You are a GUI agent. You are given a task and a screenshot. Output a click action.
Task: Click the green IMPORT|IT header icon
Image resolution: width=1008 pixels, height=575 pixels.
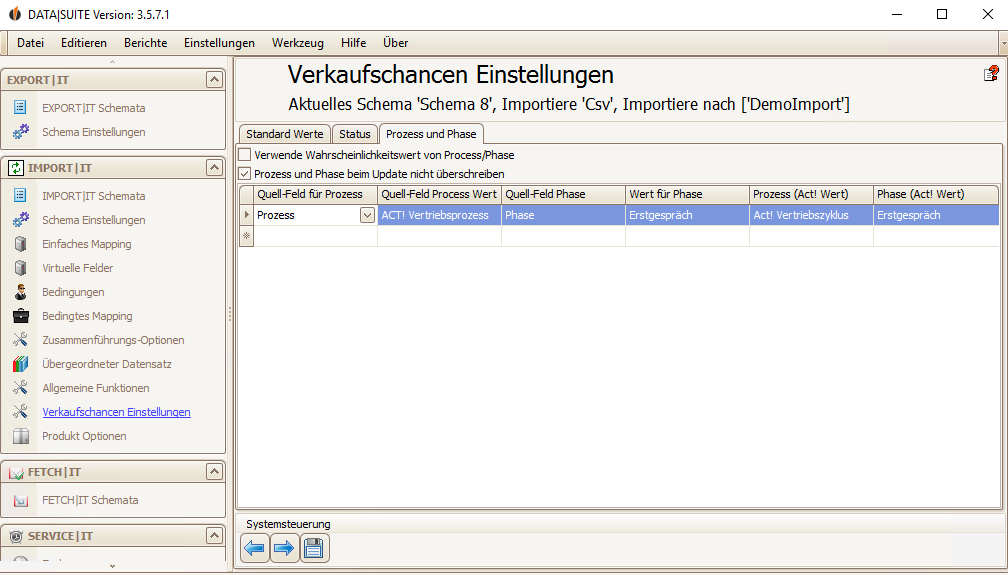[x=15, y=168]
